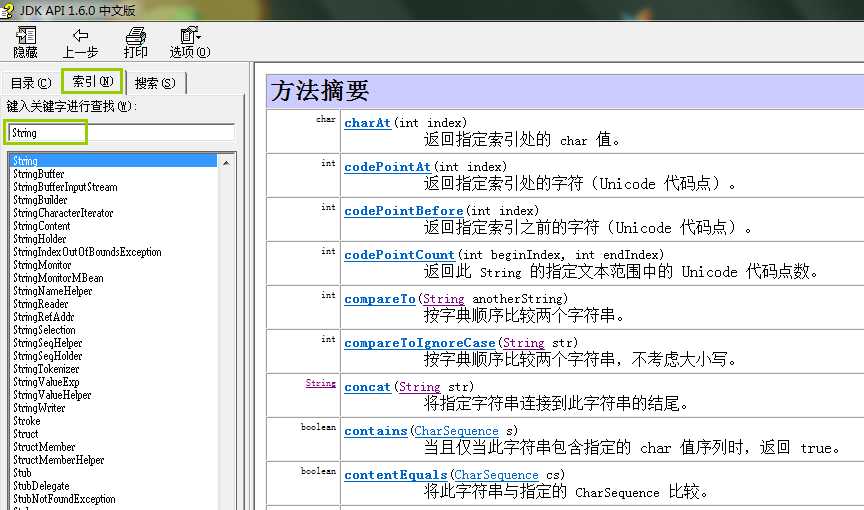Select StringTokenizer in the index list
864x510 pixels.
click(46, 369)
